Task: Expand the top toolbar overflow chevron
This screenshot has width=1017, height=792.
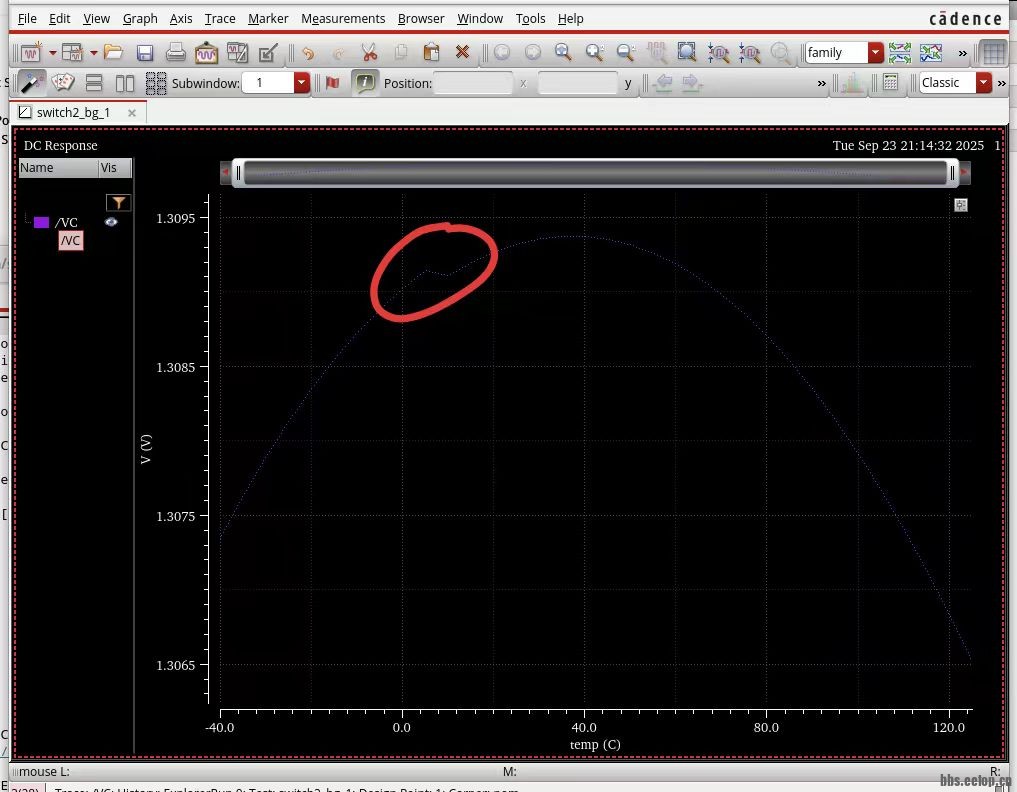Action: click(x=963, y=53)
